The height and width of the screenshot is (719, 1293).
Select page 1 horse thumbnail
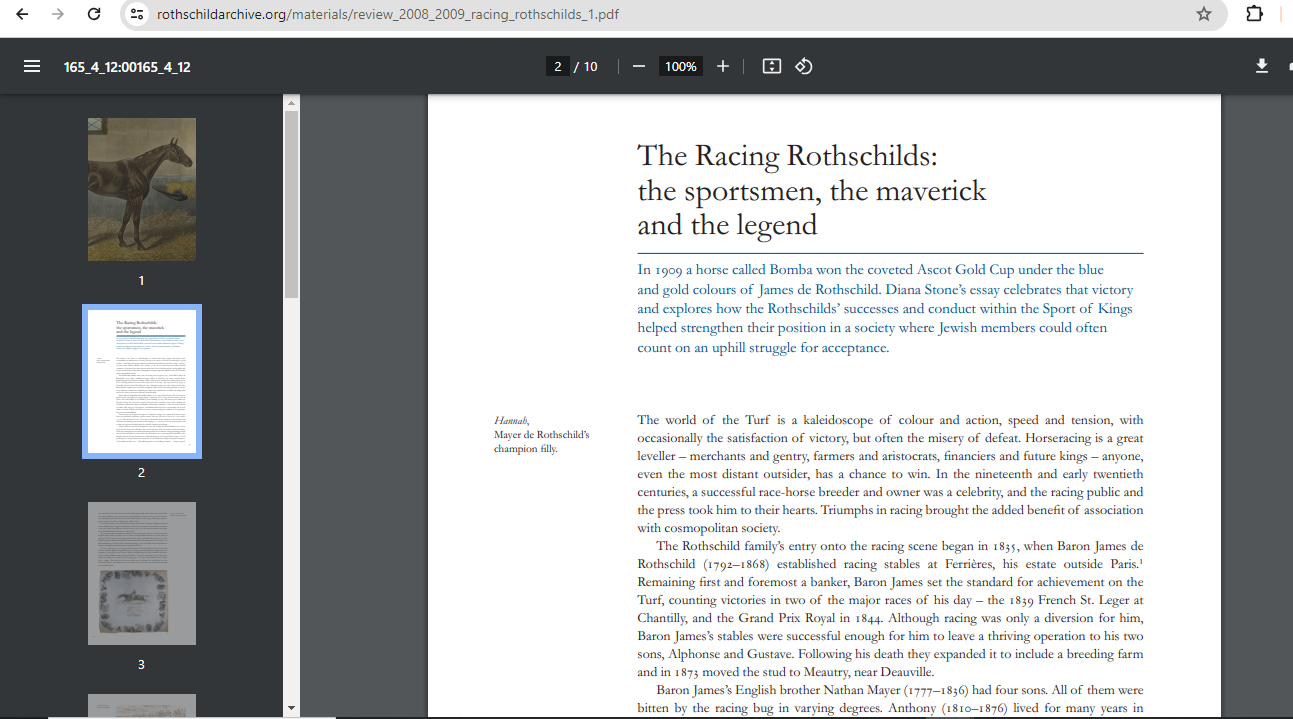141,189
